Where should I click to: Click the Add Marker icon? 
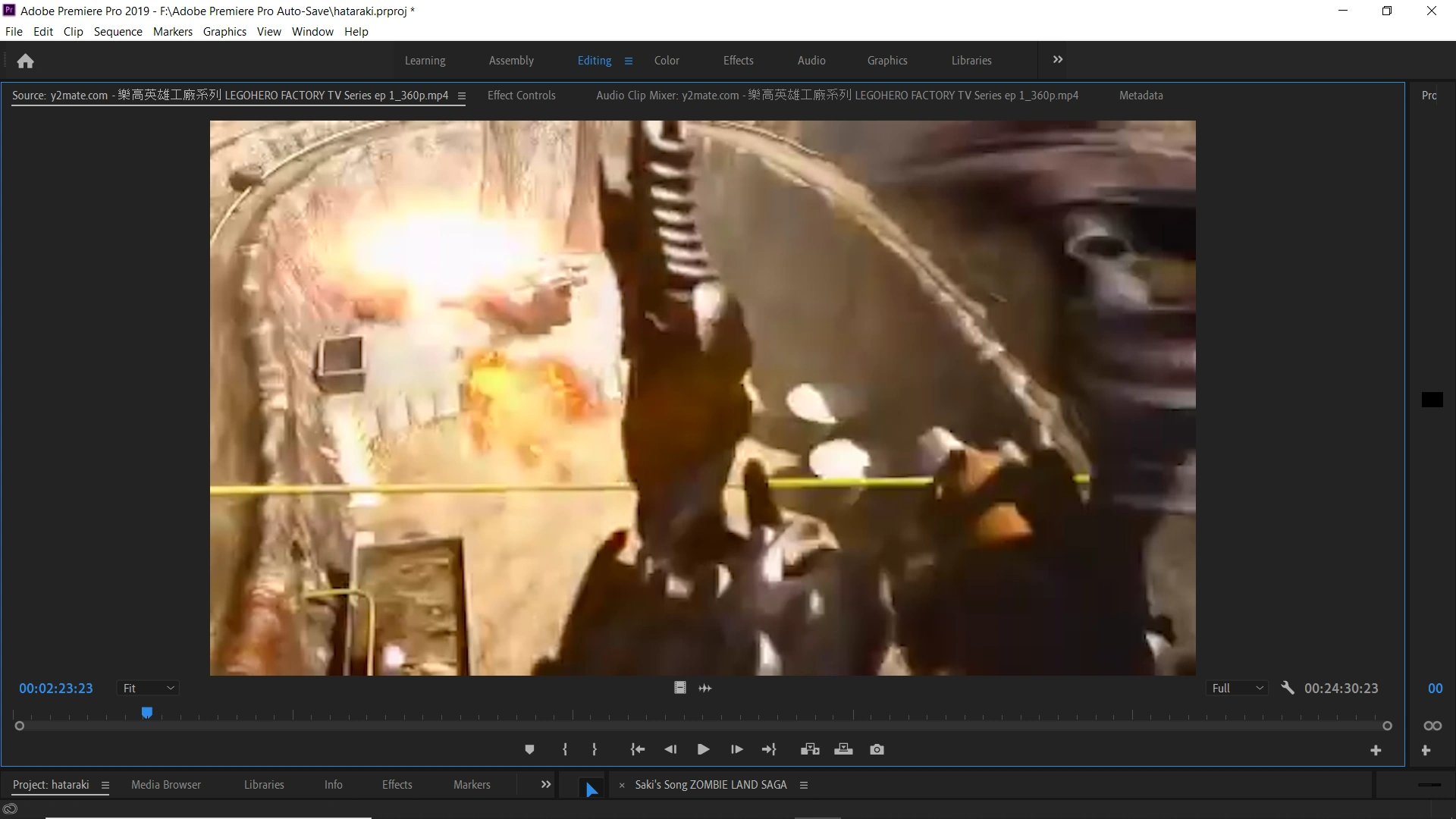pyautogui.click(x=529, y=749)
